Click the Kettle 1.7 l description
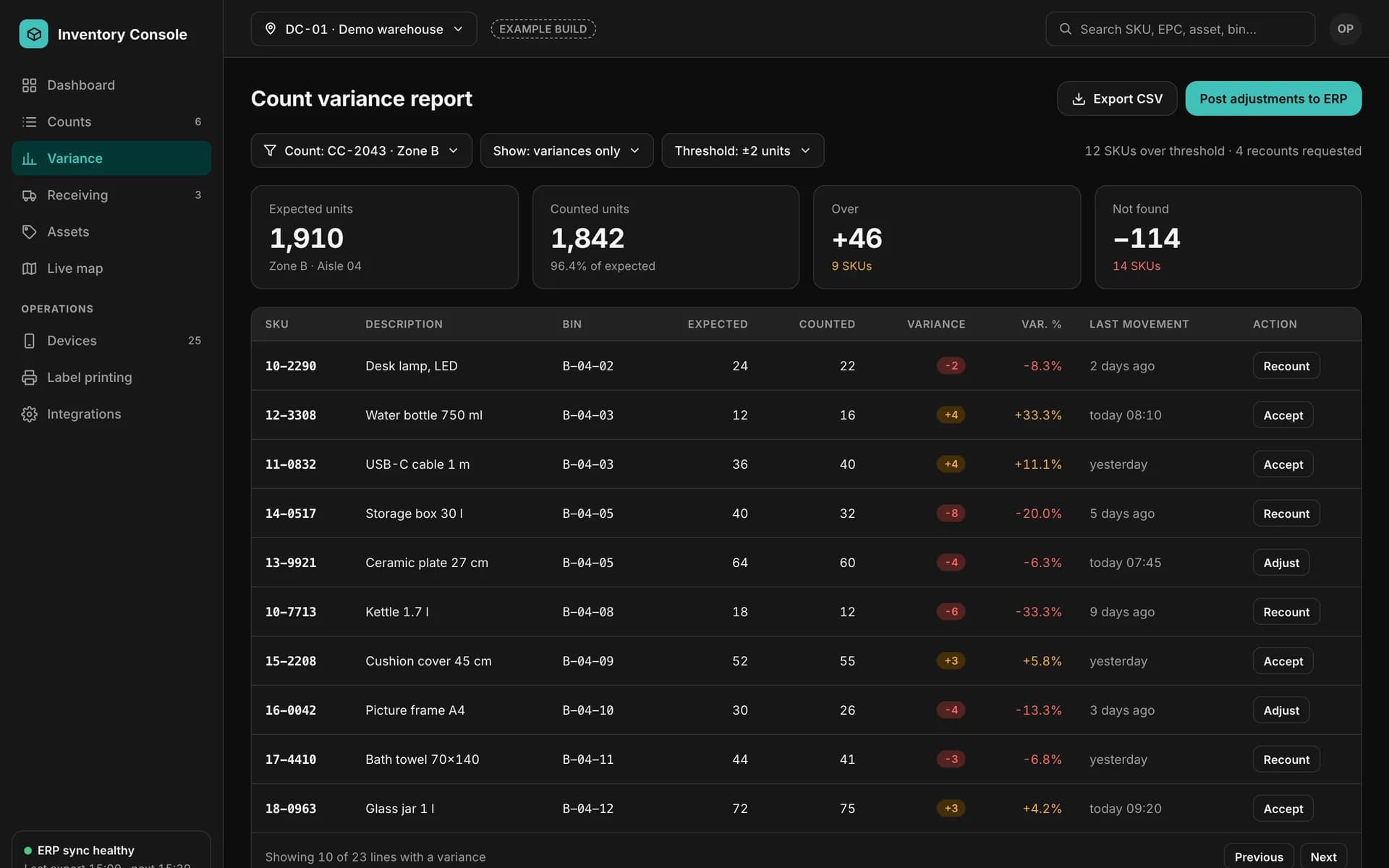Screen dimensions: 1389x868 396,612
